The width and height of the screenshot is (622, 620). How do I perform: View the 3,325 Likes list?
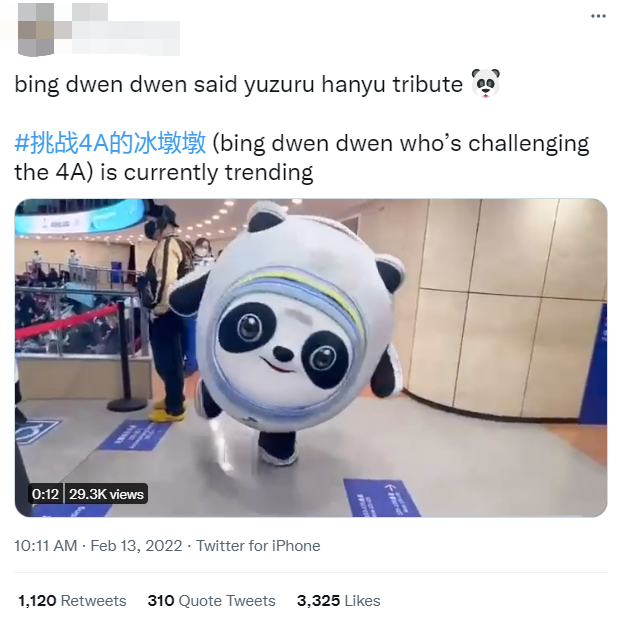pos(338,601)
